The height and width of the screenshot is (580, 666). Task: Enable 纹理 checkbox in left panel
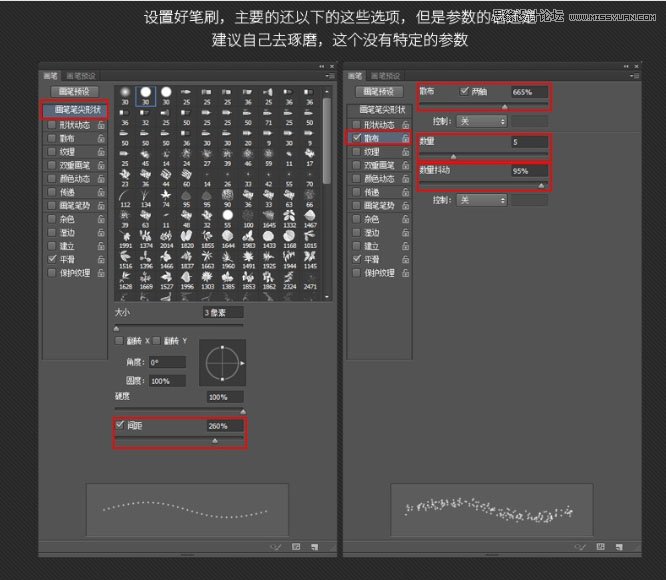click(52, 152)
